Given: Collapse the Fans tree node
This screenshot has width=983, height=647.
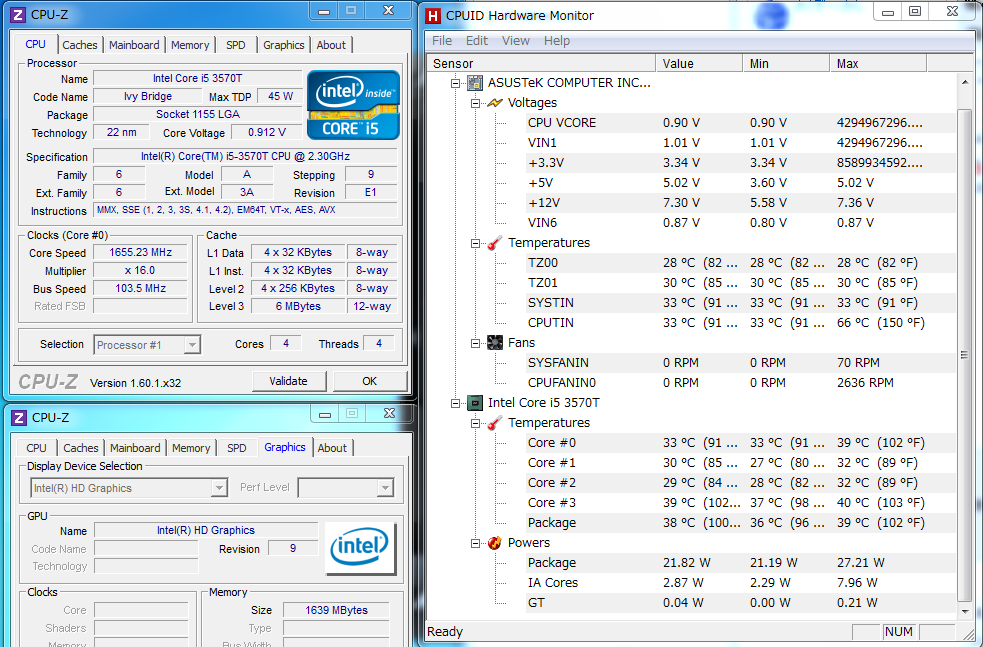Looking at the screenshot, I should pos(475,343).
